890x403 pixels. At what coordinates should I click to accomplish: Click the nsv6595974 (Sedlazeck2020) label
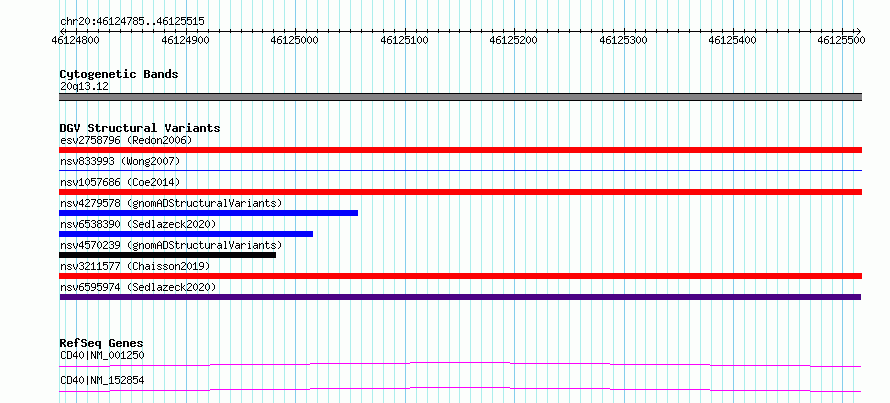(x=138, y=287)
